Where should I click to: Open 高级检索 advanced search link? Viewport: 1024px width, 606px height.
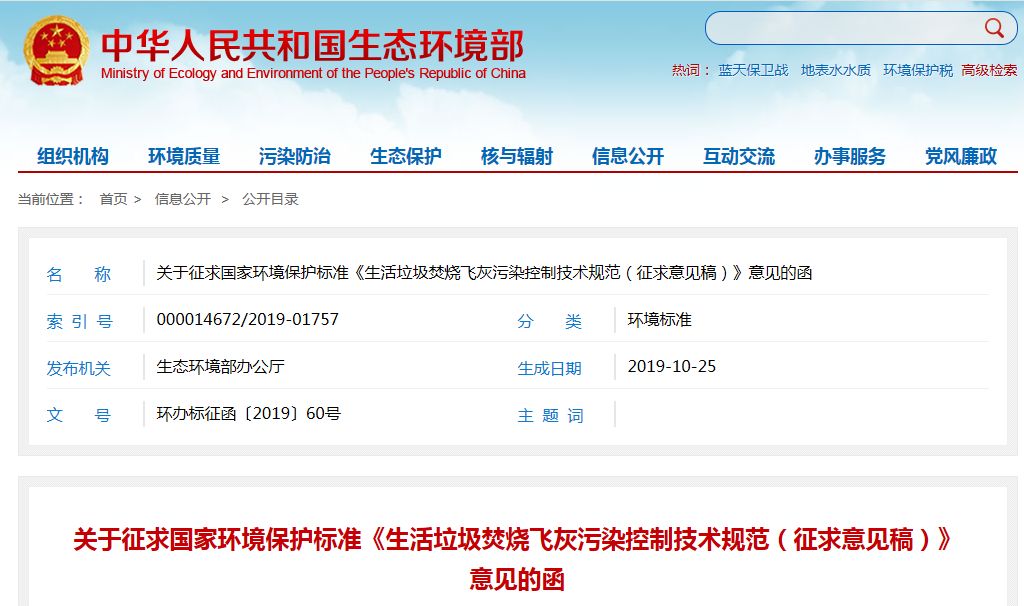coord(989,71)
